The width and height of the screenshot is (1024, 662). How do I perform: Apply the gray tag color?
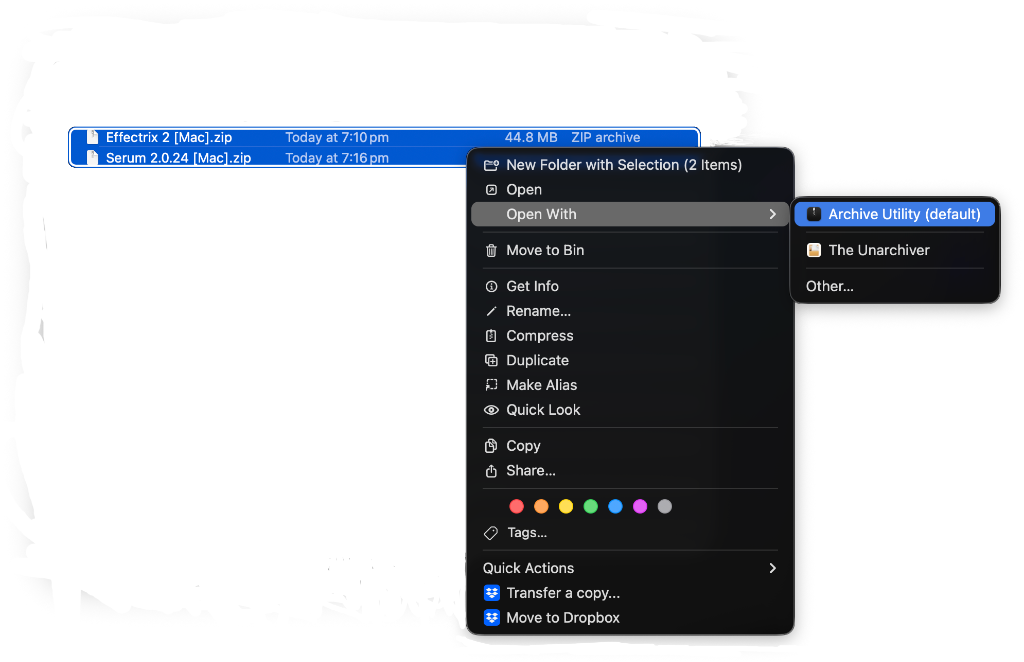(665, 507)
